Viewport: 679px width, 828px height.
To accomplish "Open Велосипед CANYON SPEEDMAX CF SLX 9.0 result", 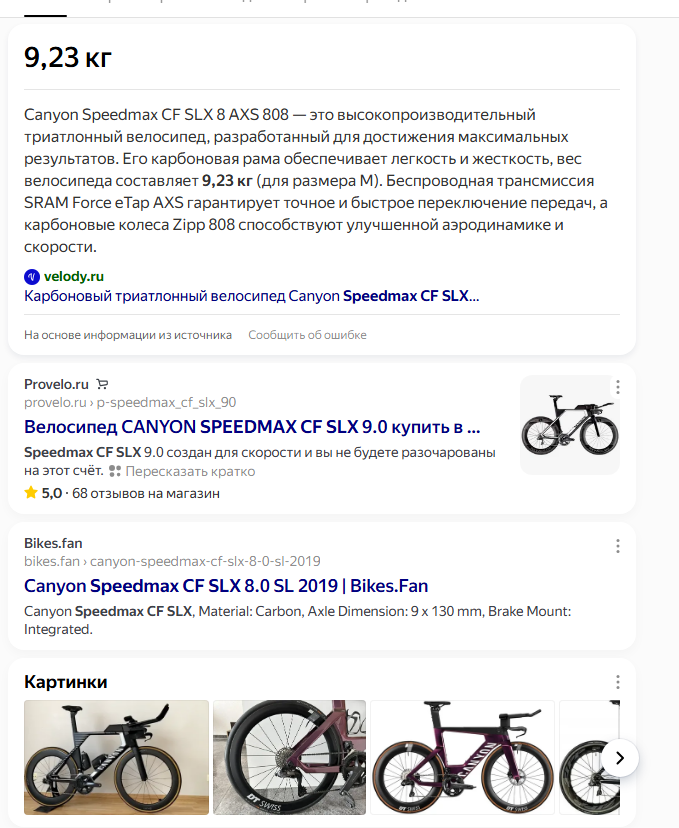I will tap(252, 427).
